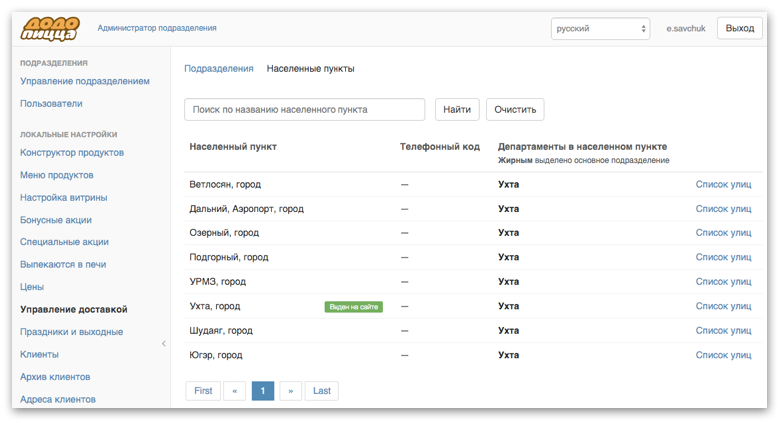The width and height of the screenshot is (780, 423).
Task: Click the First pagination button
Action: [x=203, y=391]
